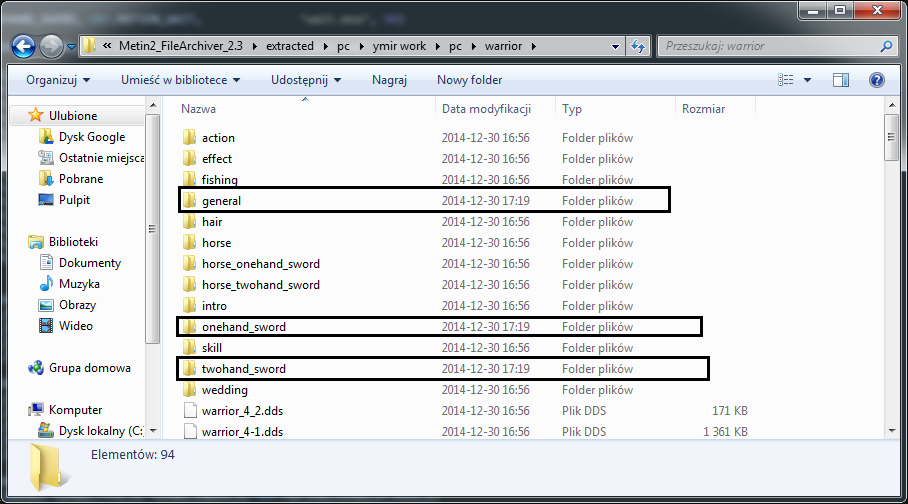
Task: Select the skill folder icon
Action: pyautogui.click(x=189, y=348)
